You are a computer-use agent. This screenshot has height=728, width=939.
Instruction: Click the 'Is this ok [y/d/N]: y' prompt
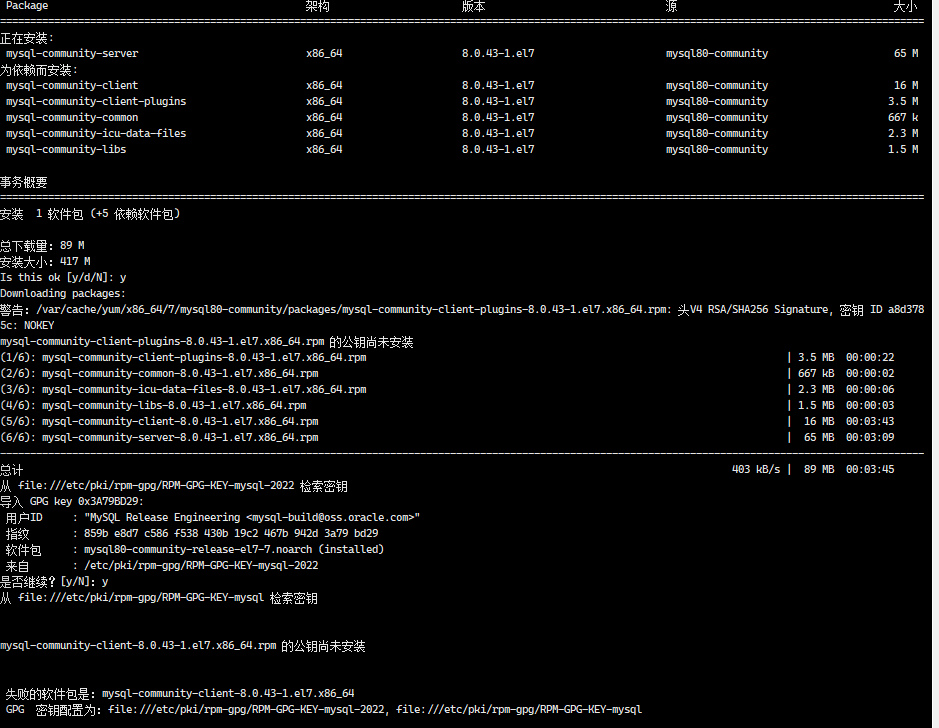point(63,278)
